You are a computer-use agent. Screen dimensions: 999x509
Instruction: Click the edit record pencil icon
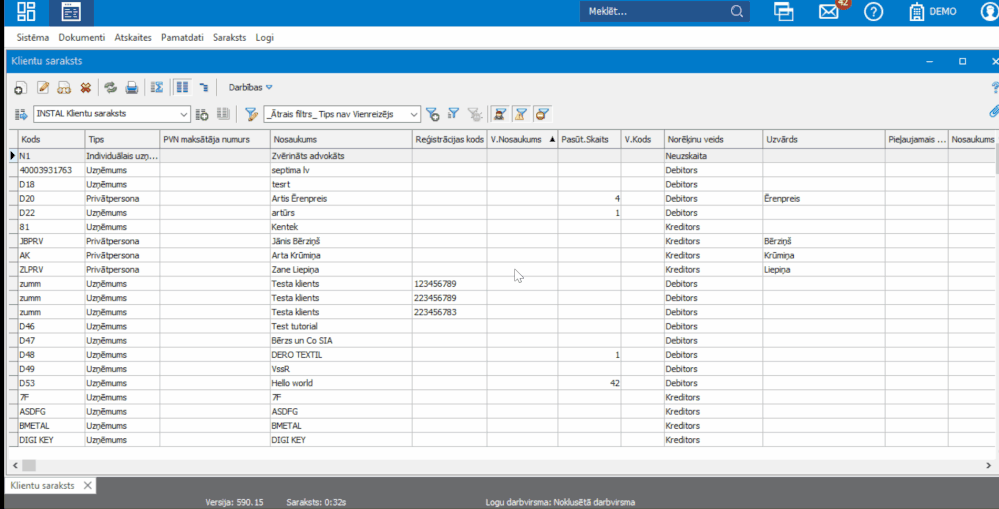coord(43,88)
